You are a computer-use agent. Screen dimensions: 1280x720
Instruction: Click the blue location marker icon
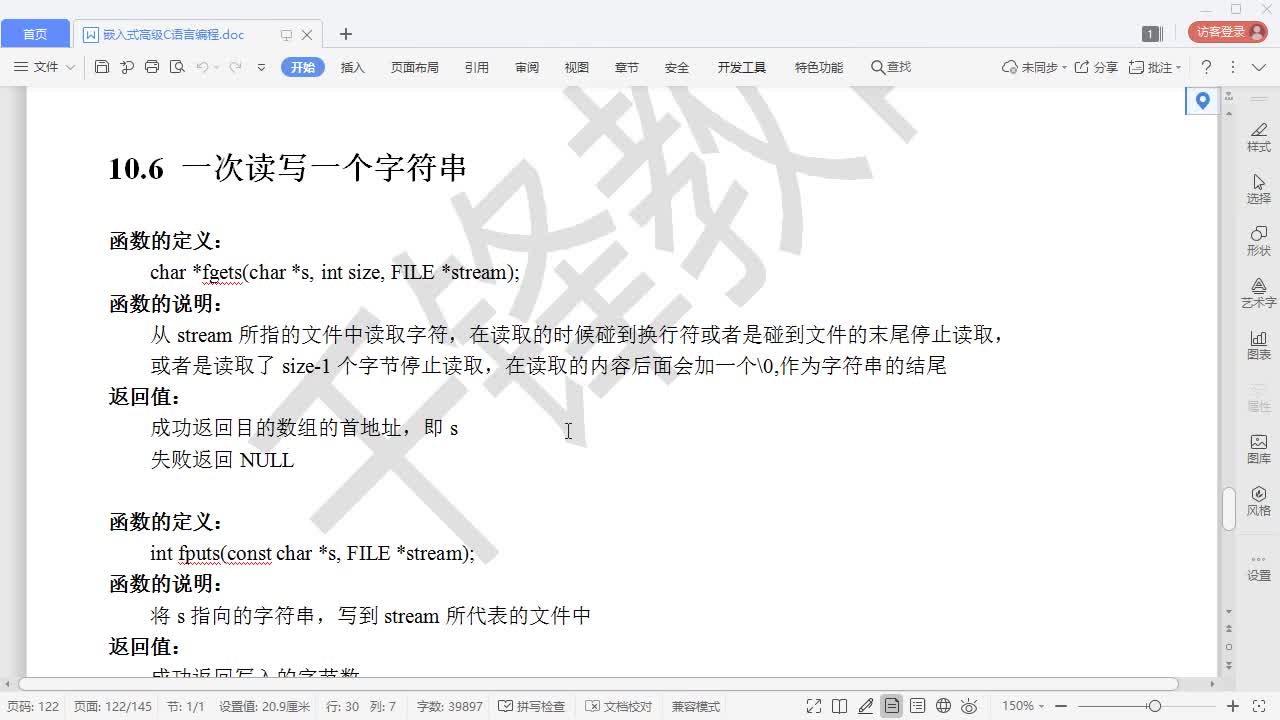point(1202,100)
